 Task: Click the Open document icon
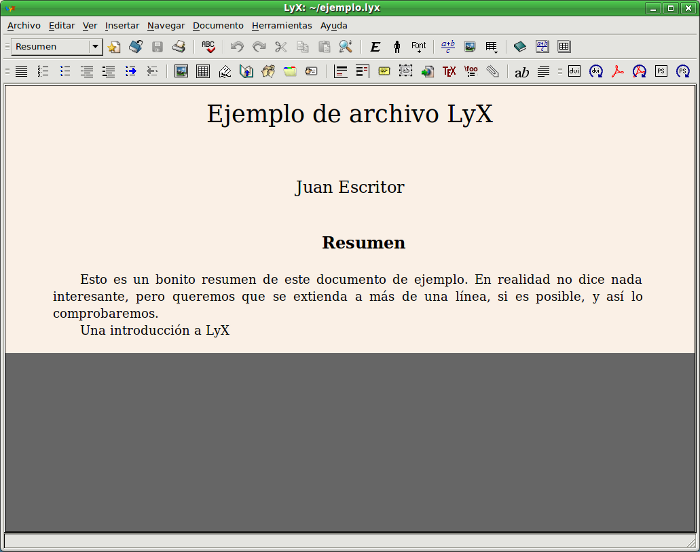tap(136, 46)
